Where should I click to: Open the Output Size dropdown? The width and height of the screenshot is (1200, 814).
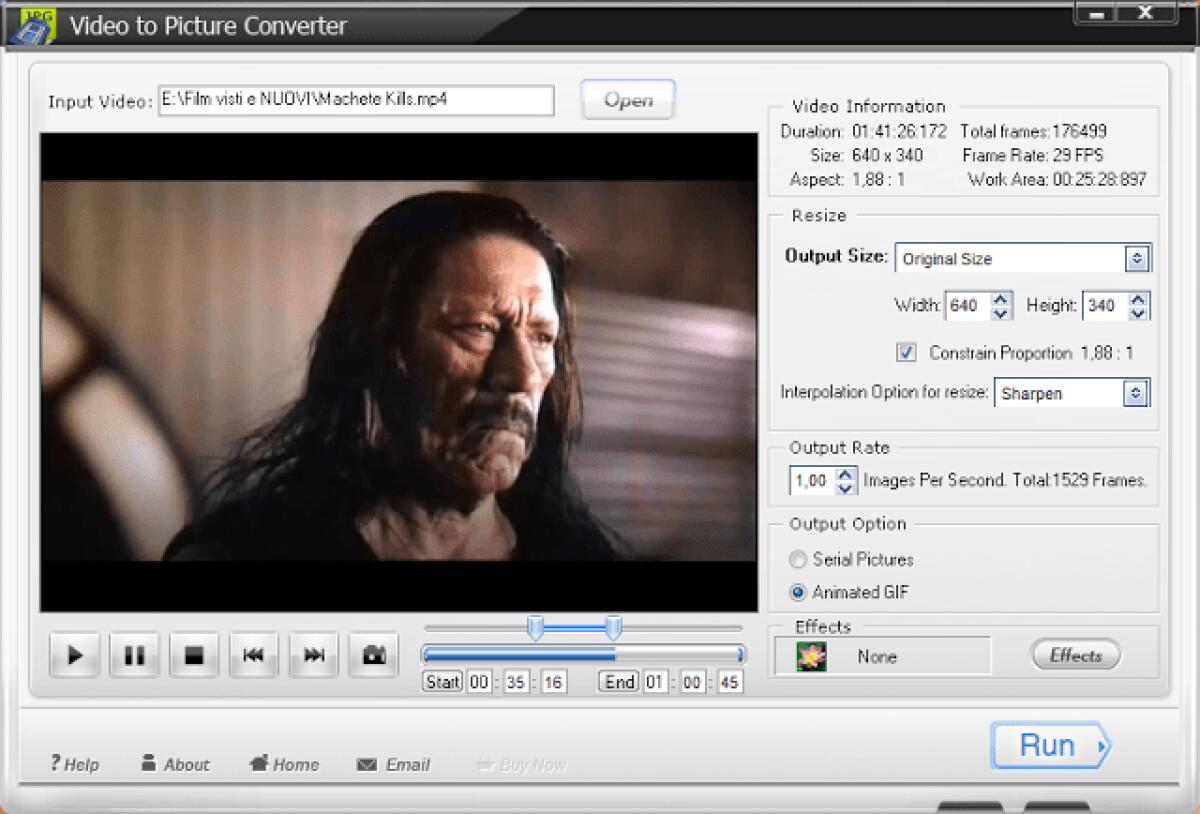(1136, 258)
